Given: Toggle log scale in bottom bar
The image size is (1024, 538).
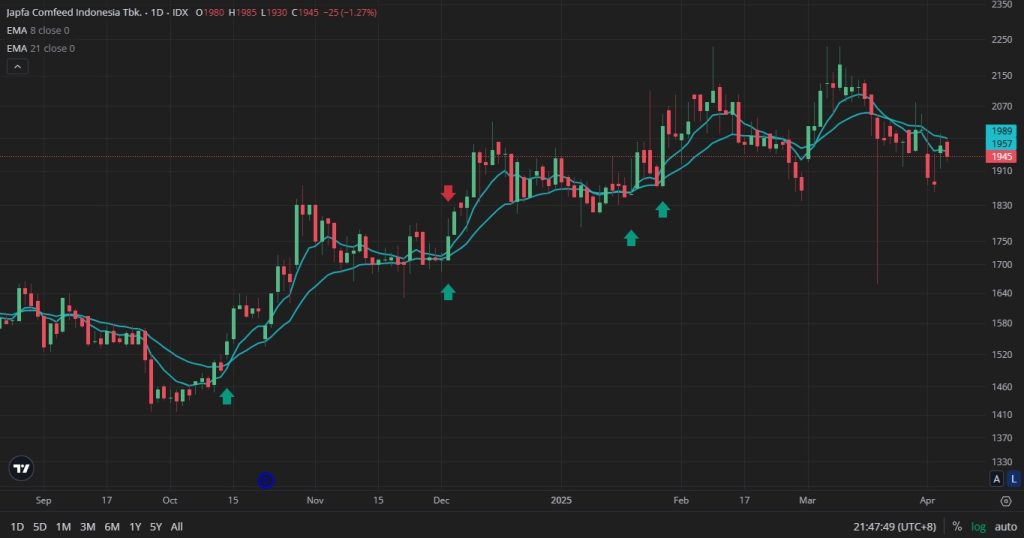Looking at the screenshot, I should pyautogui.click(x=978, y=526).
